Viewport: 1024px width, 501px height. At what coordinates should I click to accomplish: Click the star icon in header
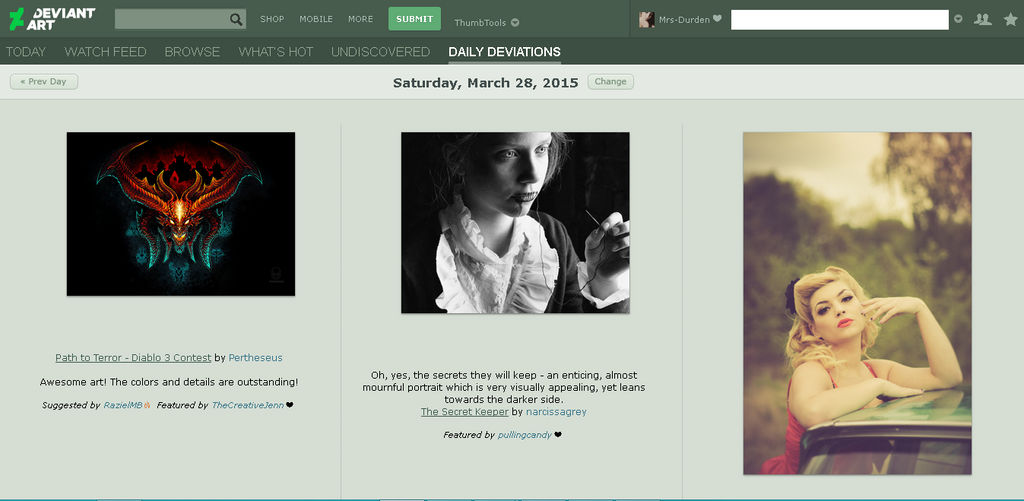1010,19
